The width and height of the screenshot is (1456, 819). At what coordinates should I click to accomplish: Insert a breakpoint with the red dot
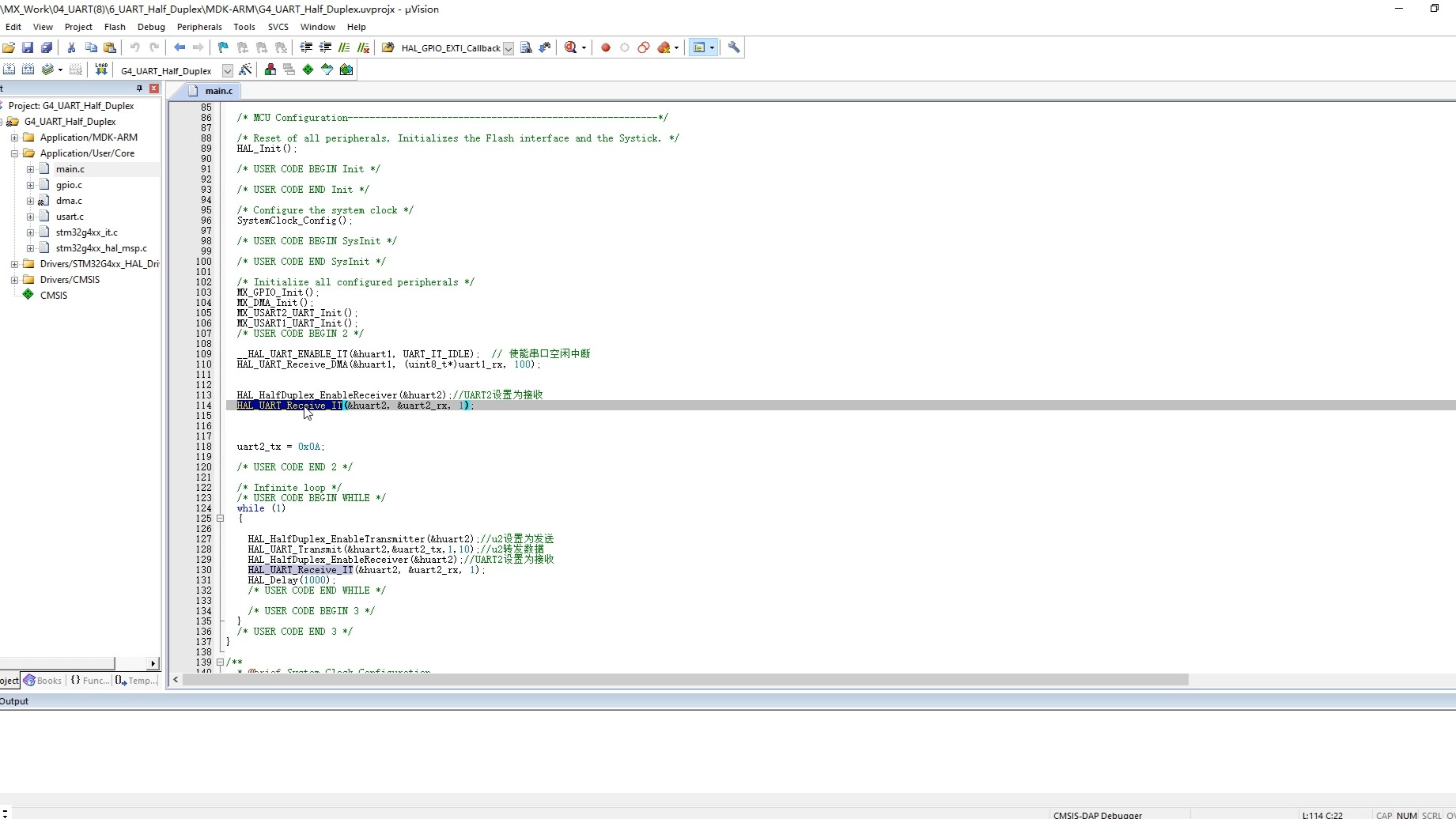coord(606,47)
